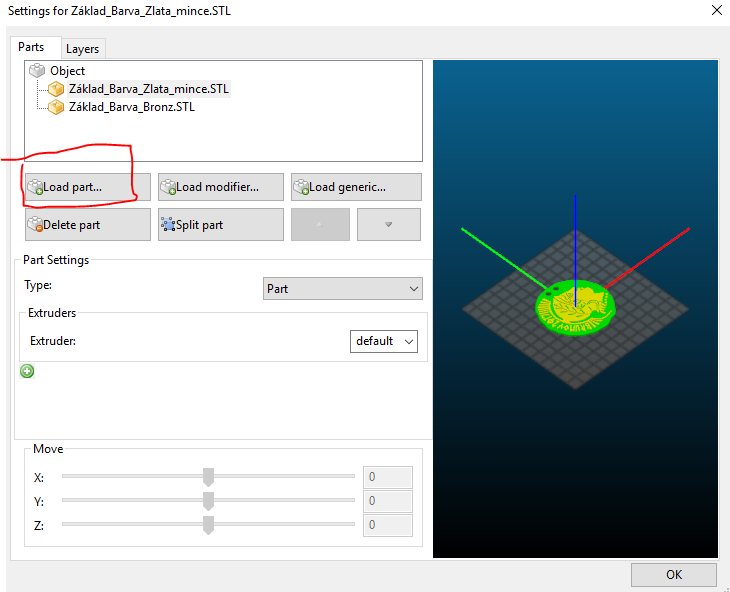Switch to the Parts tab

[31, 48]
